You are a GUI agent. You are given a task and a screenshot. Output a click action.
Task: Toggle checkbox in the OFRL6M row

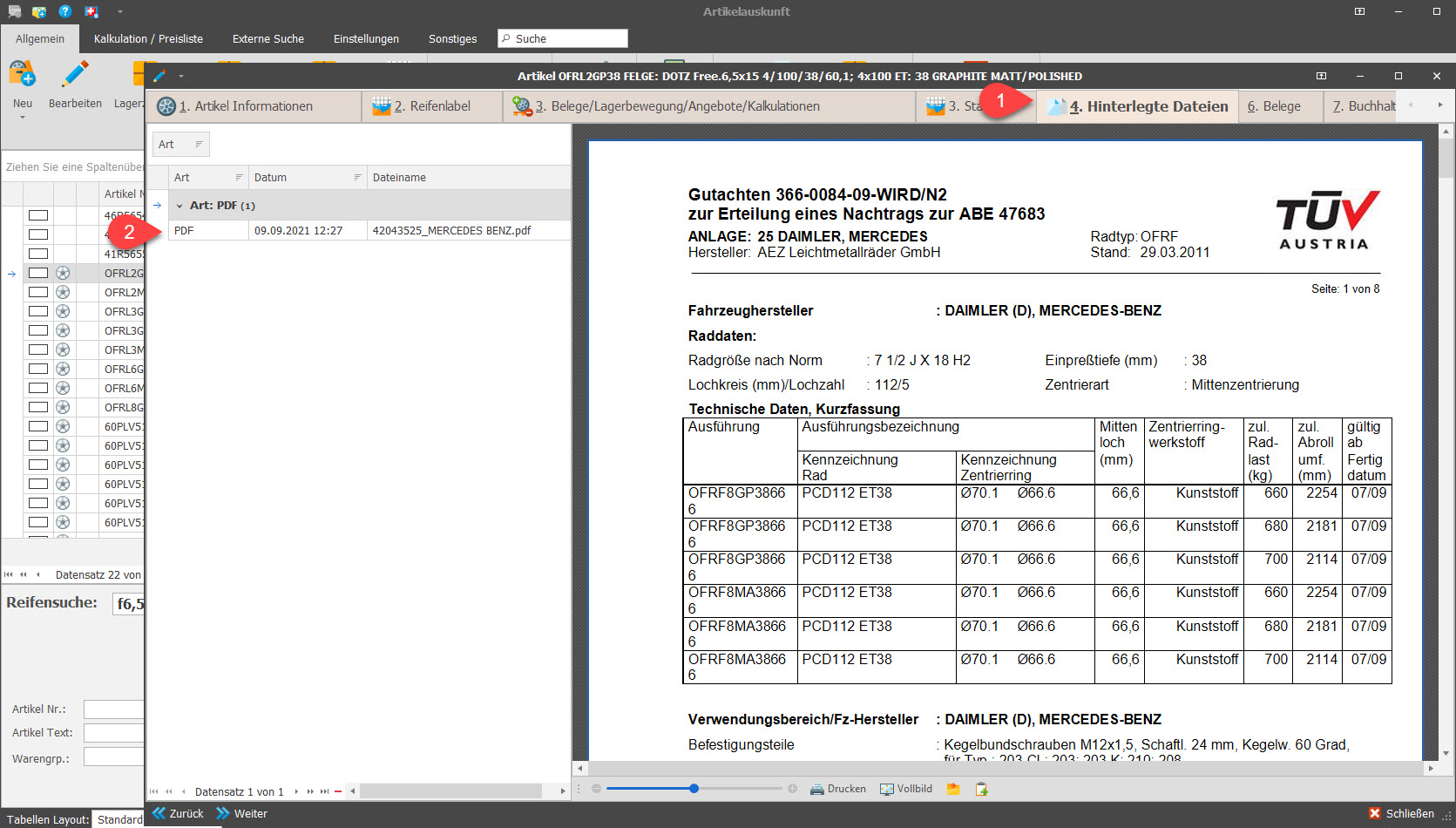pyautogui.click(x=38, y=388)
